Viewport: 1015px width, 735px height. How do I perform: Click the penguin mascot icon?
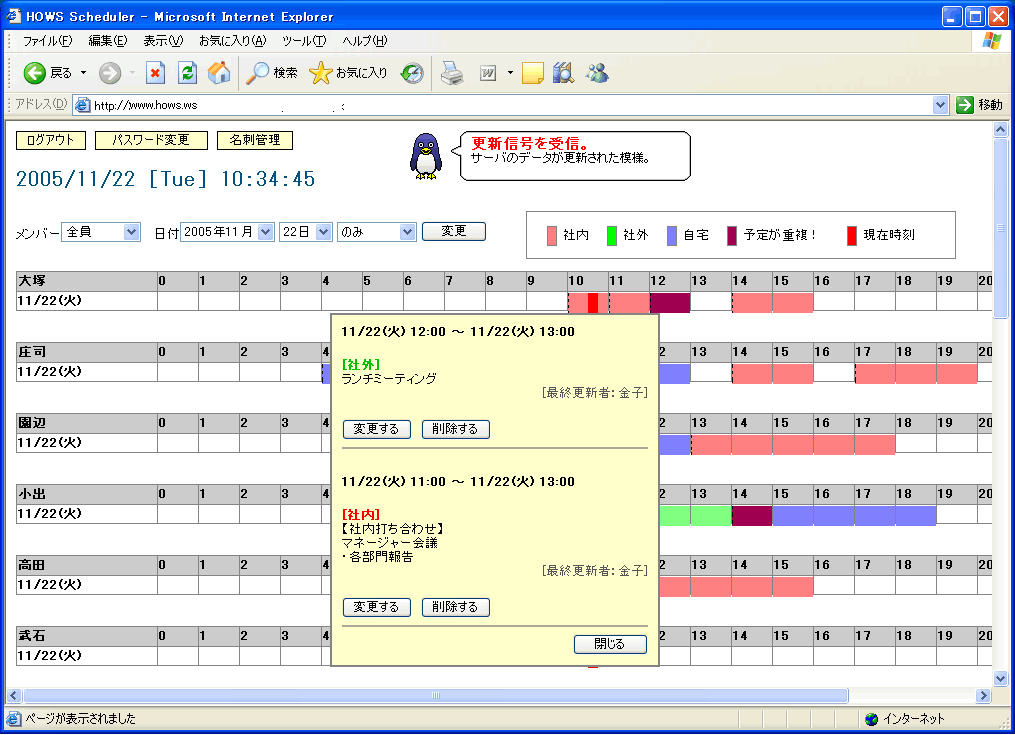[x=426, y=156]
